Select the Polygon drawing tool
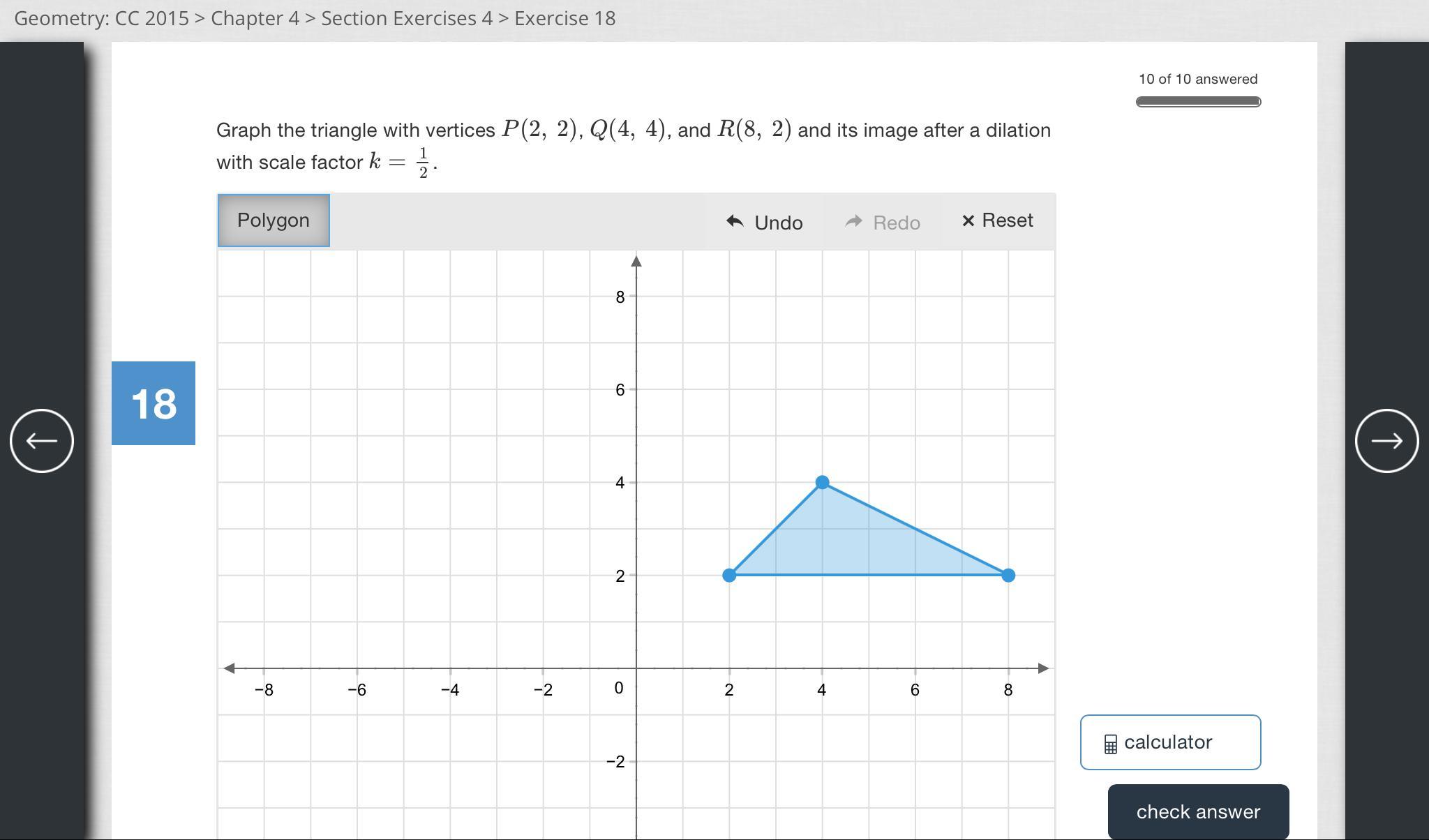This screenshot has height=840, width=1429. click(274, 220)
